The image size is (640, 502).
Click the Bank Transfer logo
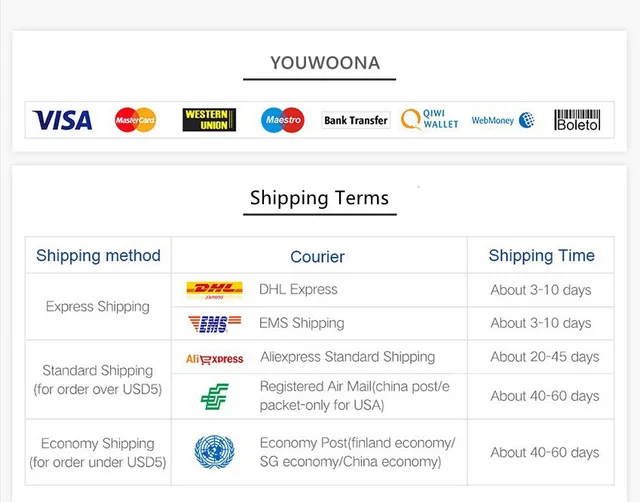pyautogui.click(x=356, y=120)
